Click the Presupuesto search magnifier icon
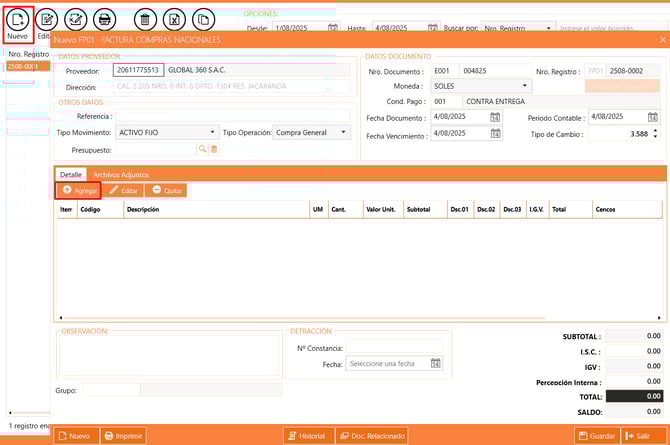 point(202,149)
